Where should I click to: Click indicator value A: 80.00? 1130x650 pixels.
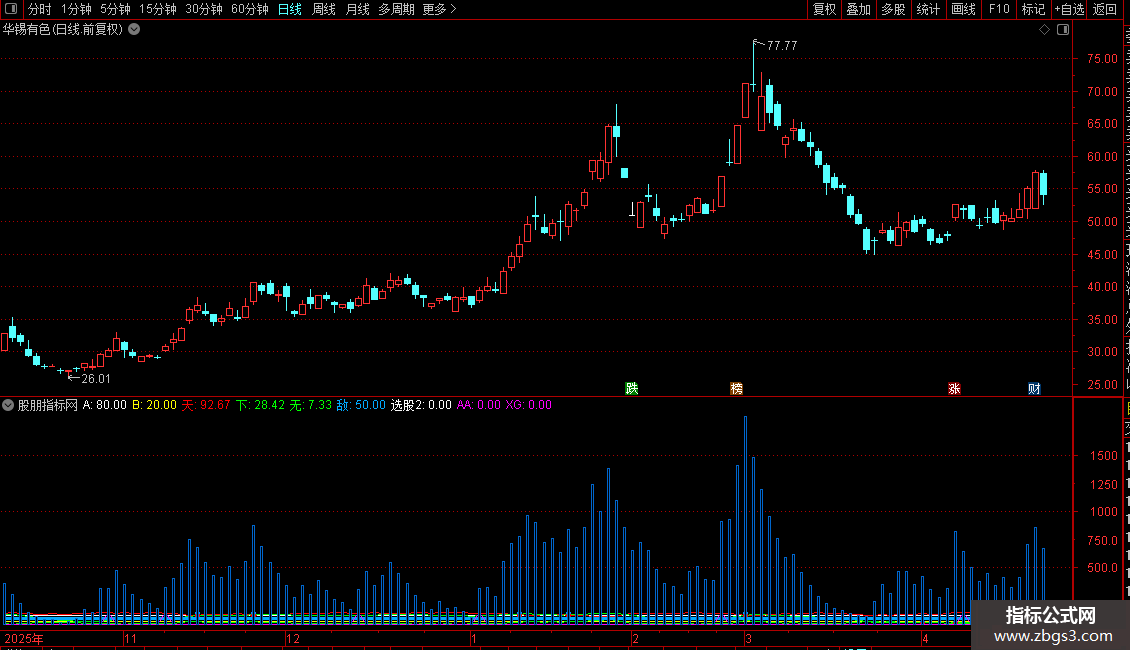[x=104, y=405]
